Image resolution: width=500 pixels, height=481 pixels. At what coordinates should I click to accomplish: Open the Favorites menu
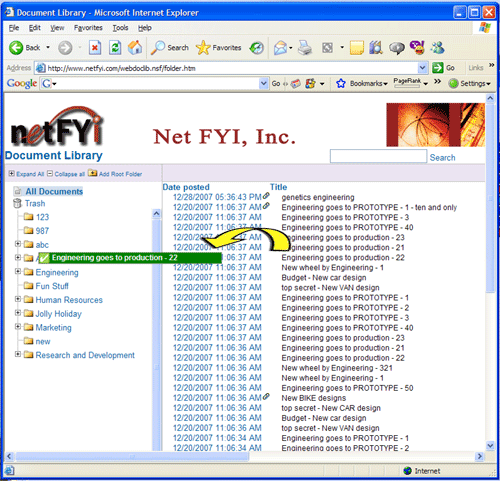[88, 28]
